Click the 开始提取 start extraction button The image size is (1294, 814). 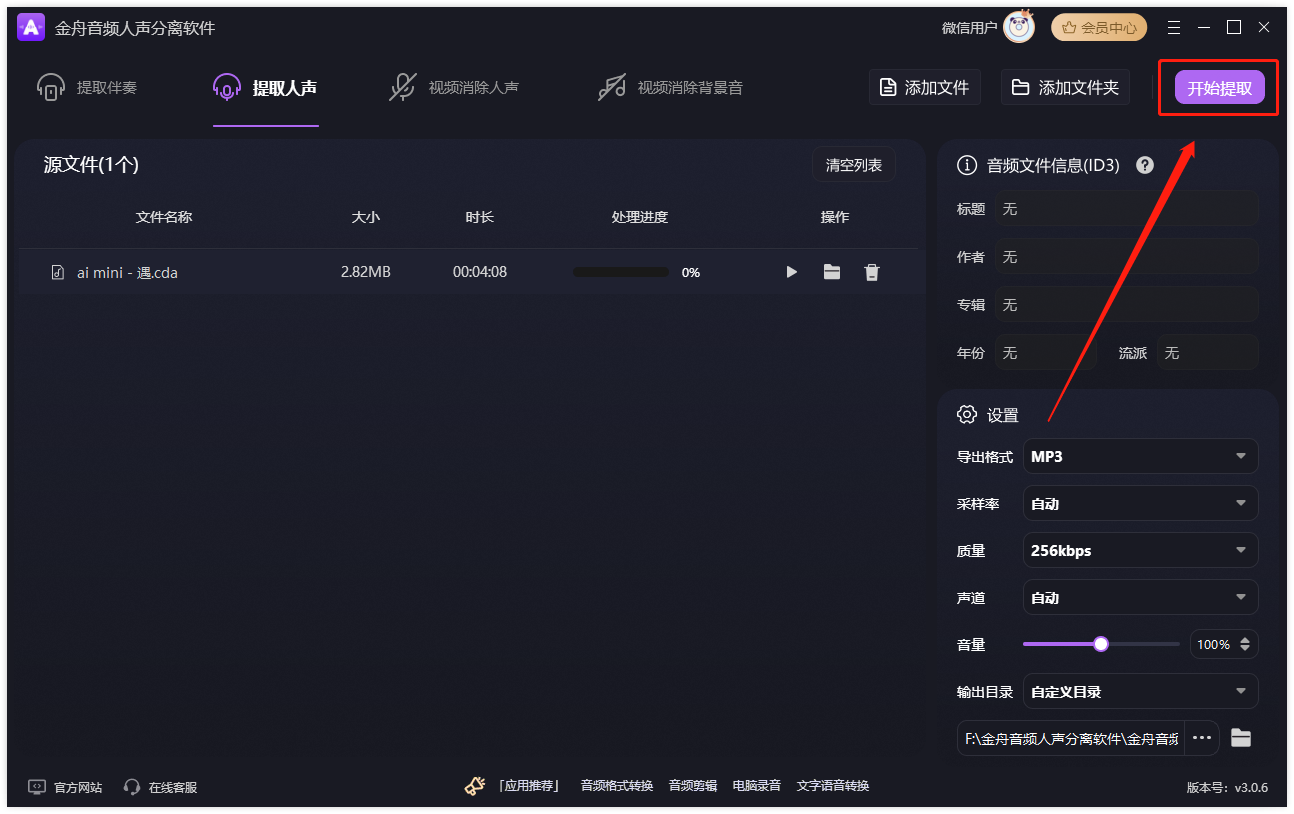(1218, 87)
